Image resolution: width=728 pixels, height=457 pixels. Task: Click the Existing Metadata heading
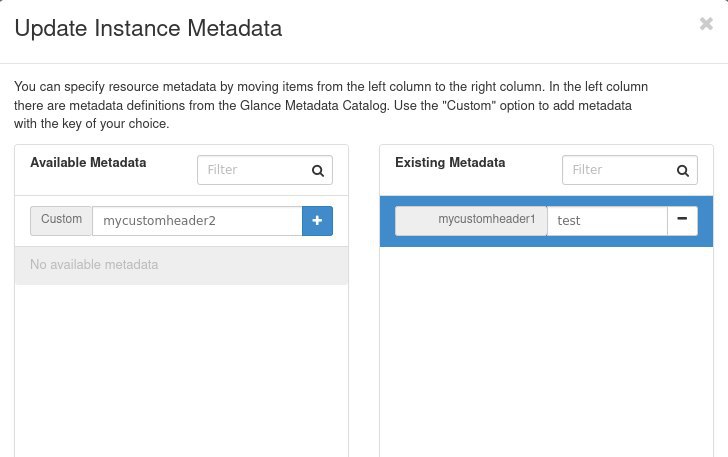pyautogui.click(x=450, y=163)
